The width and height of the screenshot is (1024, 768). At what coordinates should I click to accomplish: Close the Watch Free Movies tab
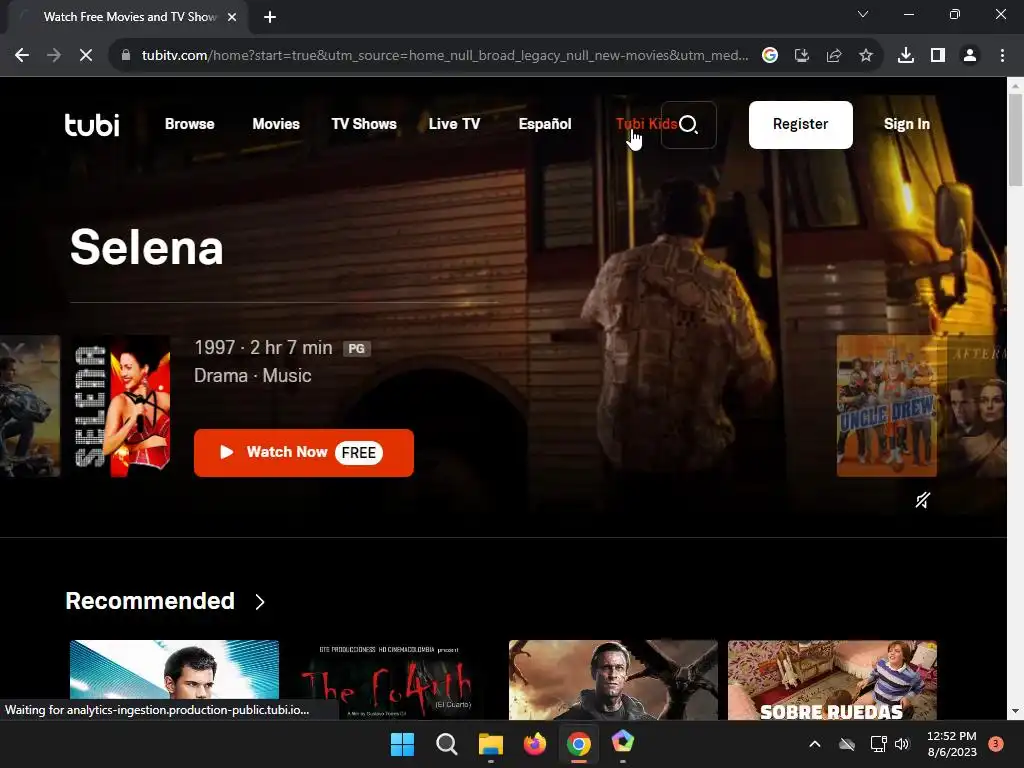tap(232, 17)
